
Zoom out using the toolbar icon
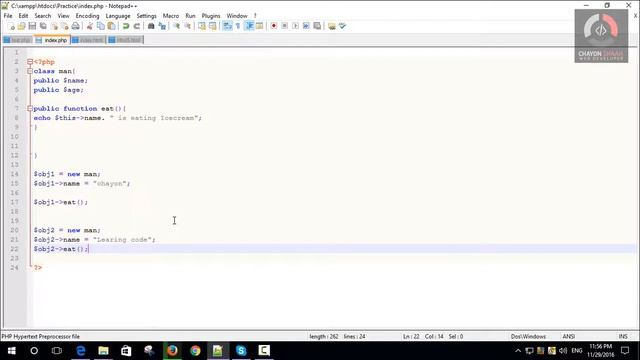click(187, 26)
